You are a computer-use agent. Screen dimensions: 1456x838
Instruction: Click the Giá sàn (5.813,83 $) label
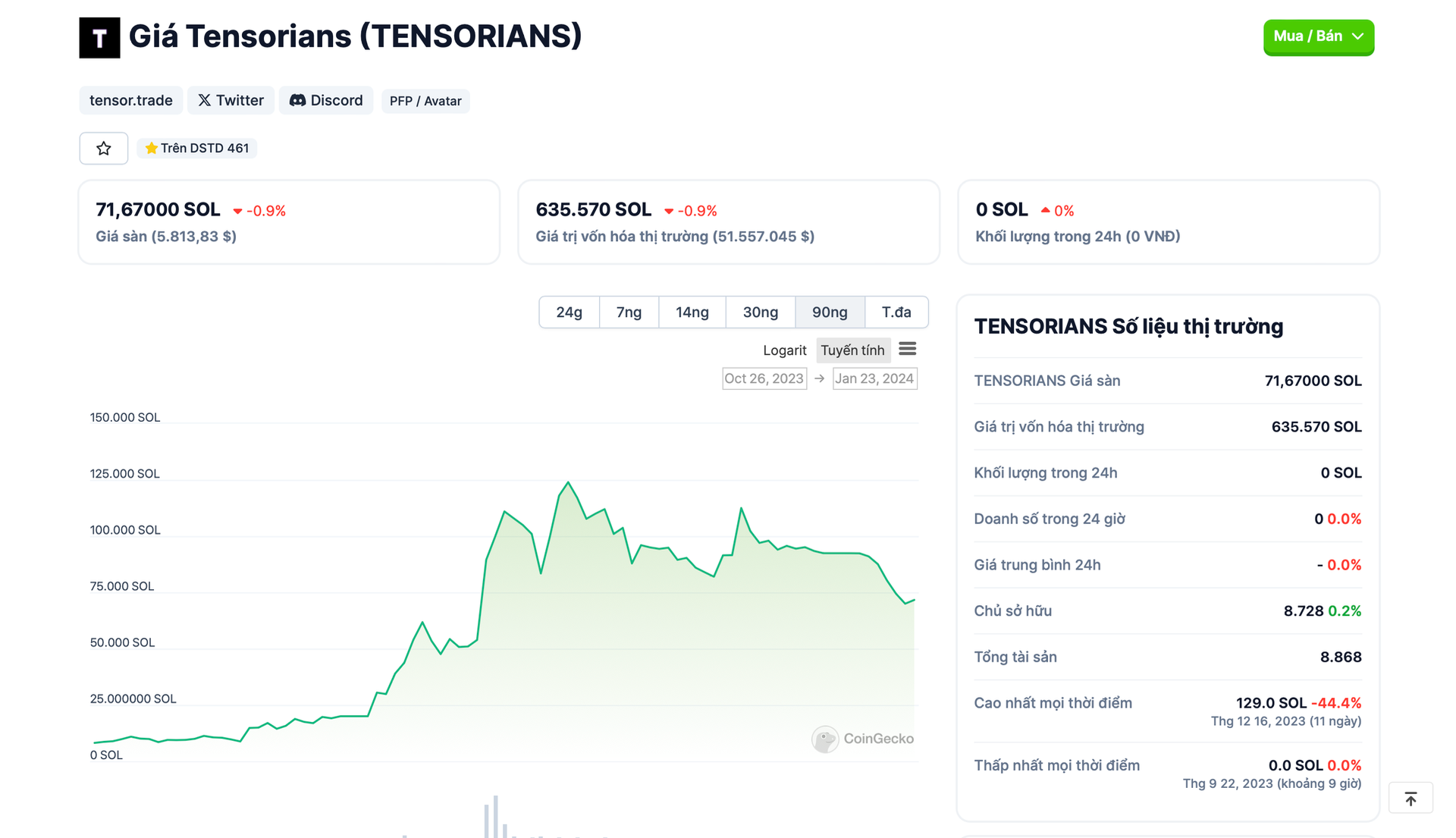pos(166,237)
